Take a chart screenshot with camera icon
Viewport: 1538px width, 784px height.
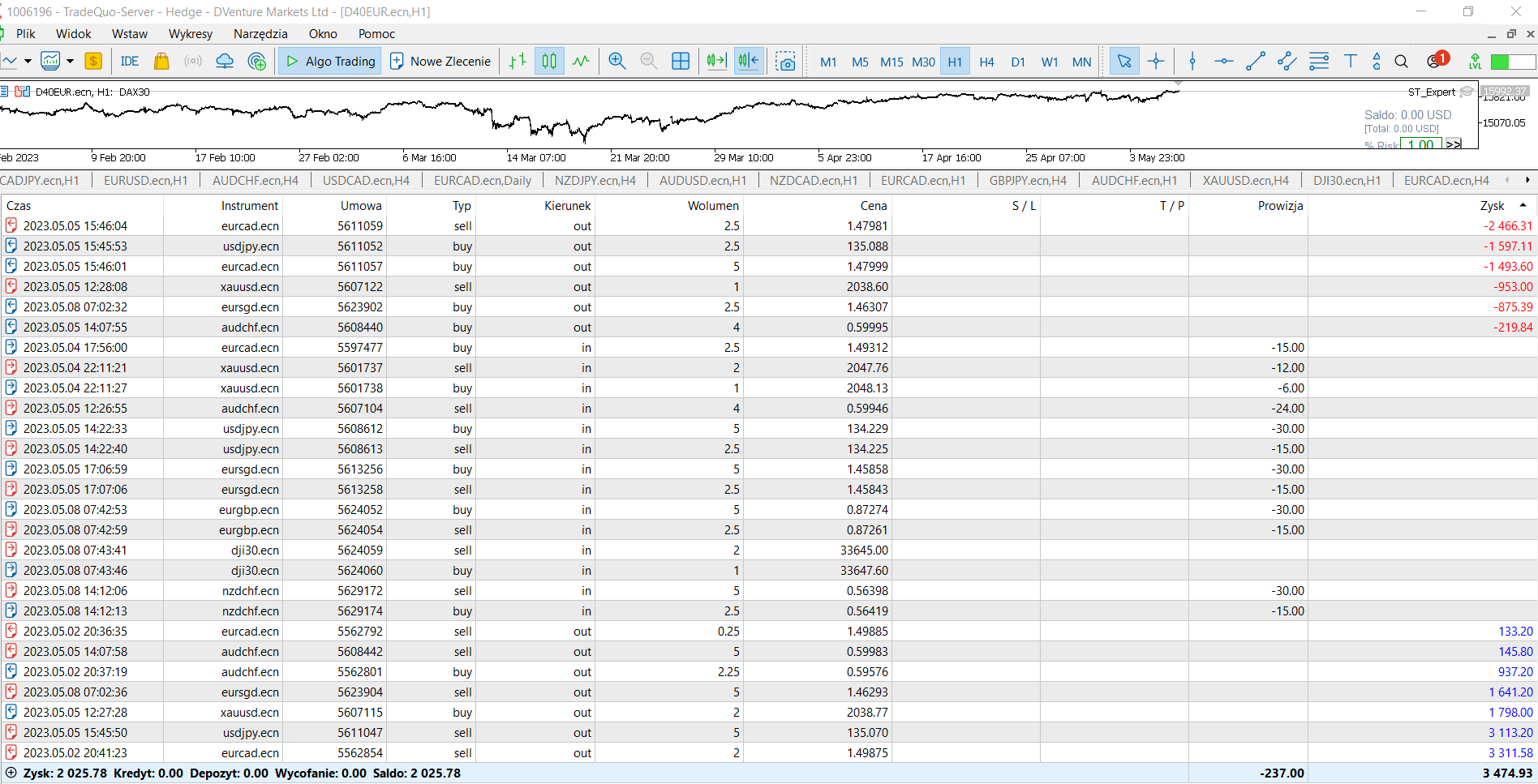point(785,62)
